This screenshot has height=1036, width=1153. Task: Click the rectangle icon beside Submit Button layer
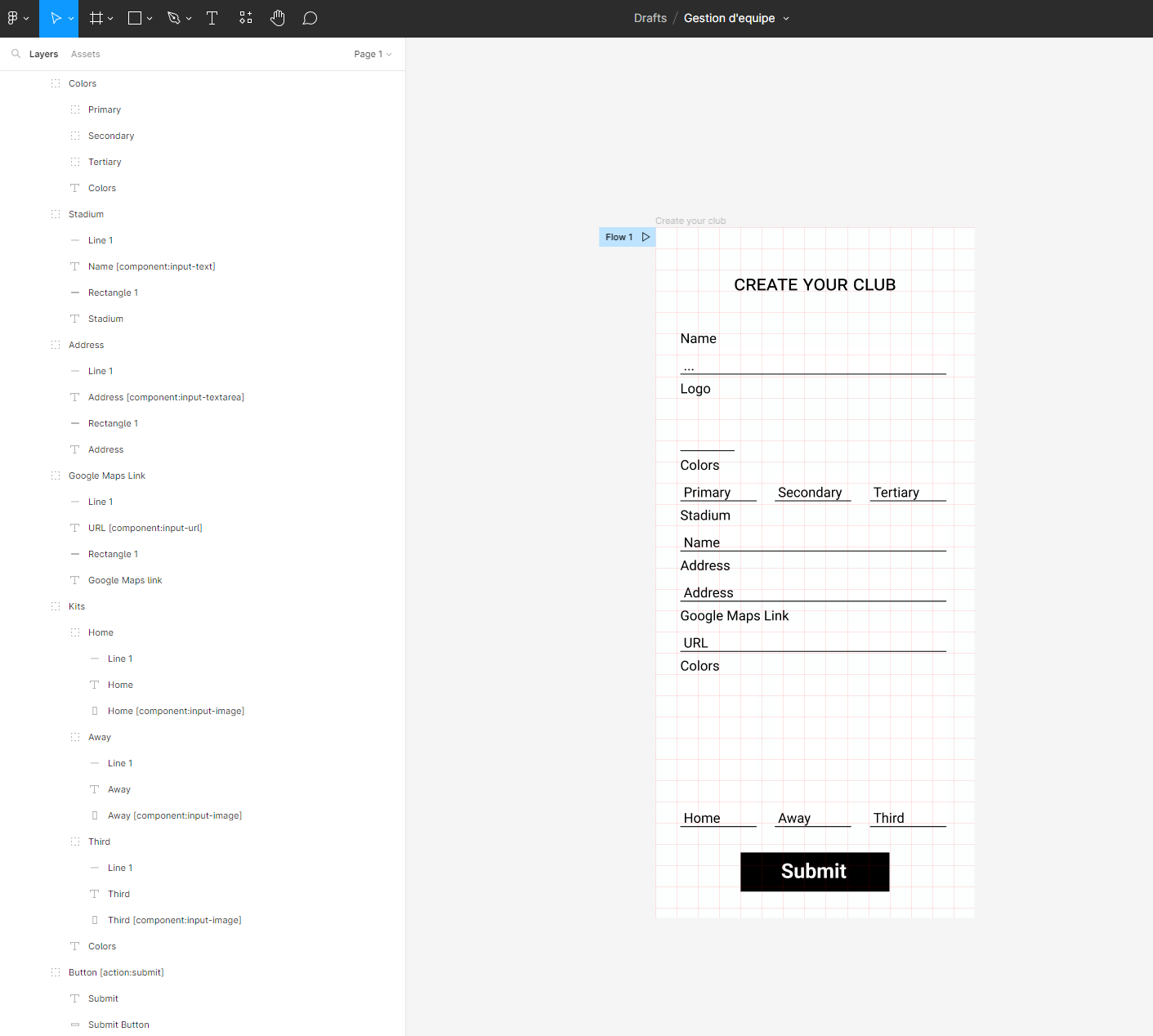pos(75,1025)
